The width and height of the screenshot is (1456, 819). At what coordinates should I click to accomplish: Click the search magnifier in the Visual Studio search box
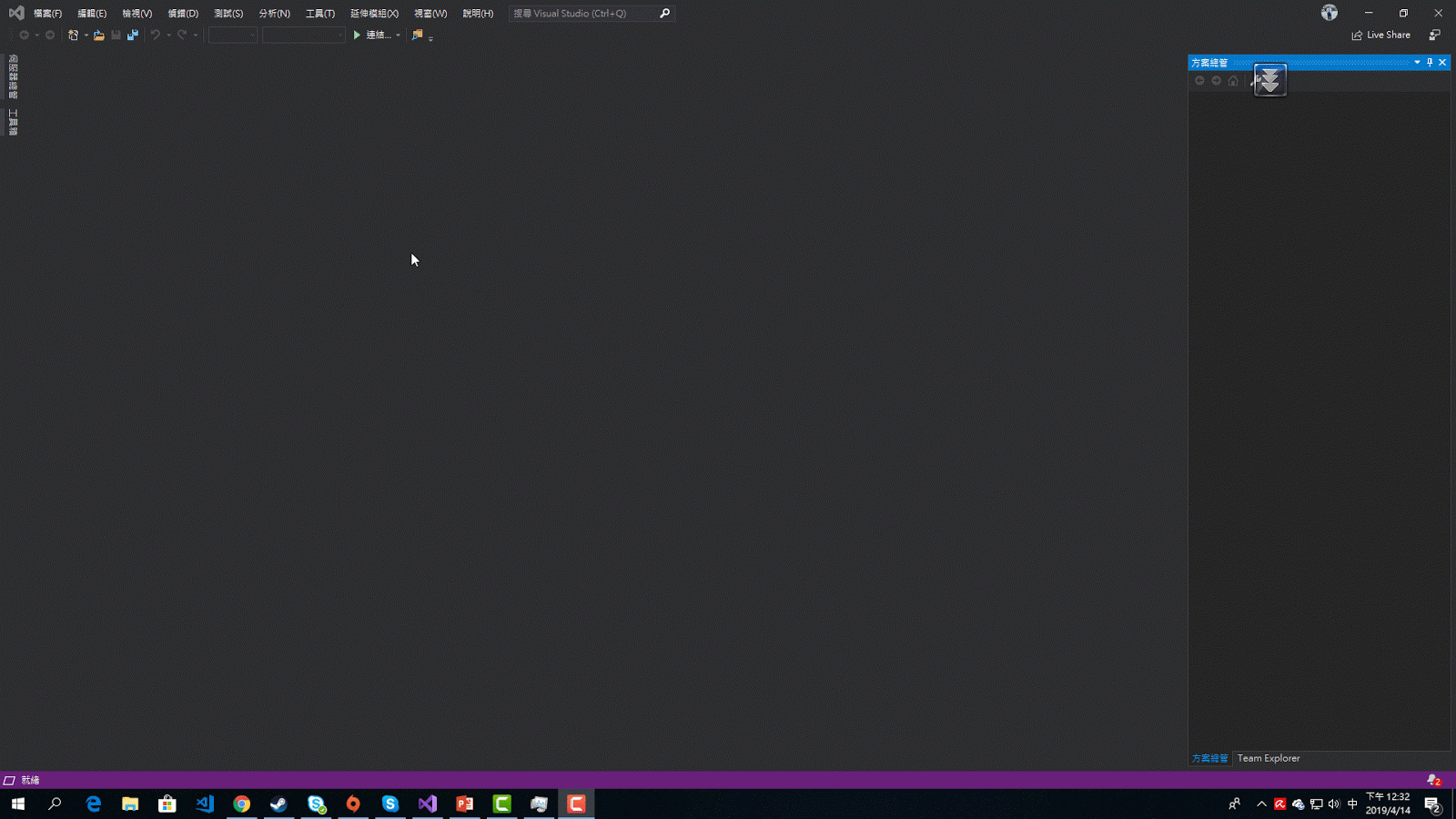click(x=664, y=13)
